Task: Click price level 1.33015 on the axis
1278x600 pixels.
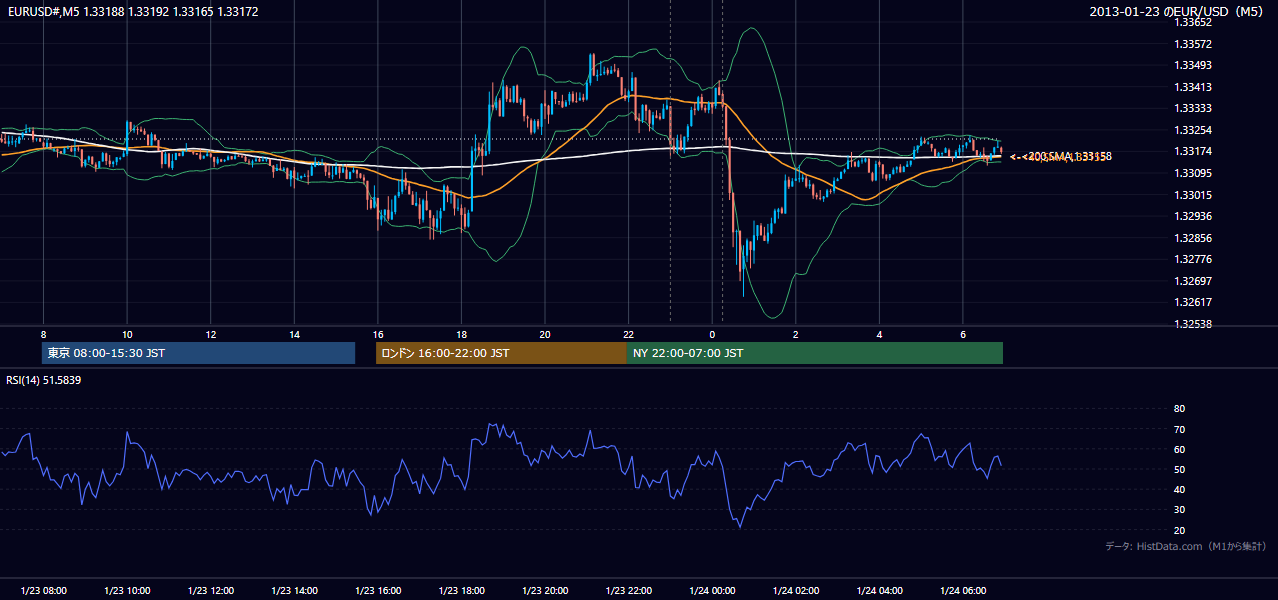Action: (1192, 195)
